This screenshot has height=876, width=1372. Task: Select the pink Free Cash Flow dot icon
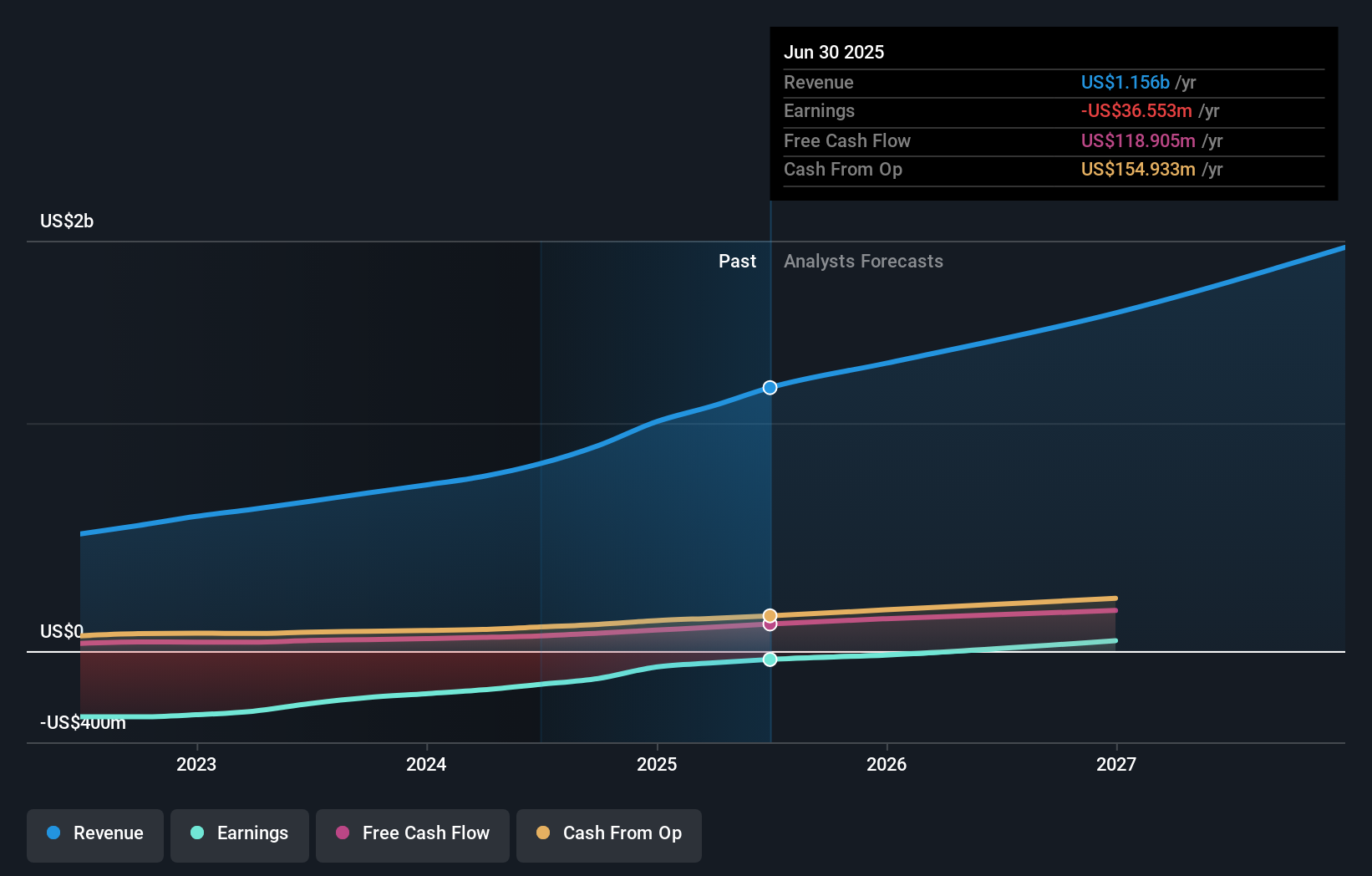coord(342,833)
